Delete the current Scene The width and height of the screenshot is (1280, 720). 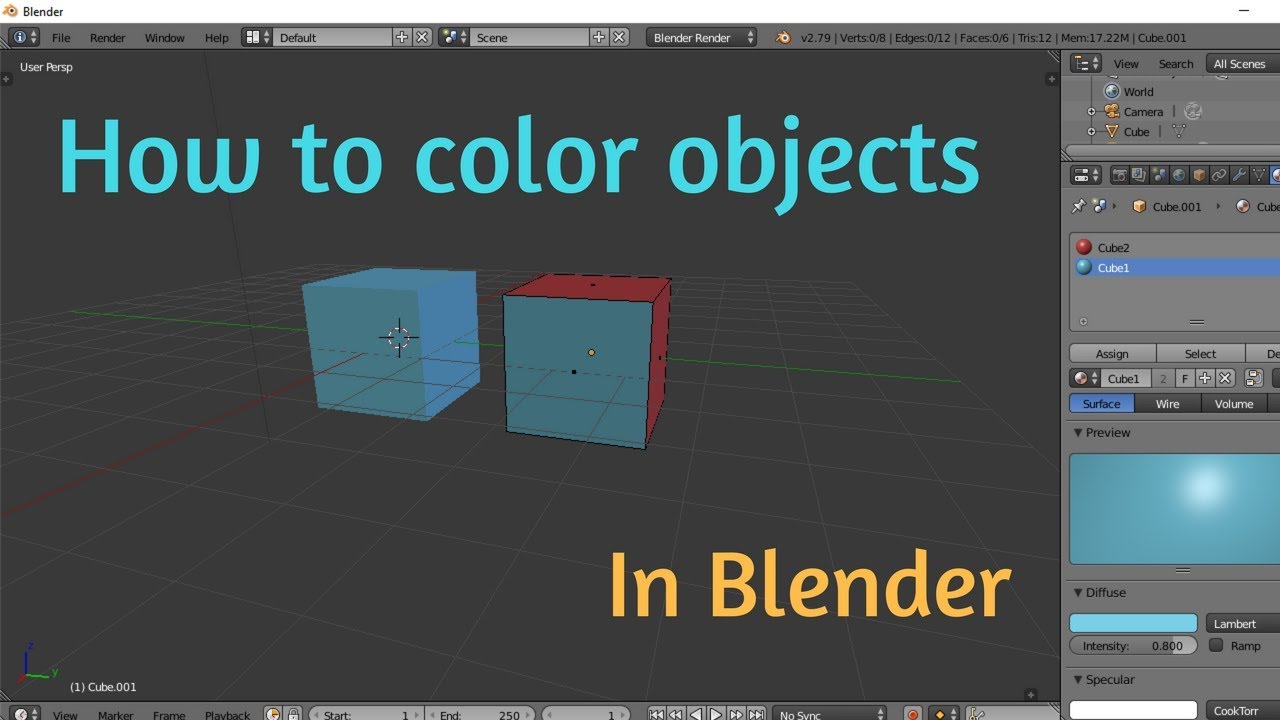[x=619, y=37]
